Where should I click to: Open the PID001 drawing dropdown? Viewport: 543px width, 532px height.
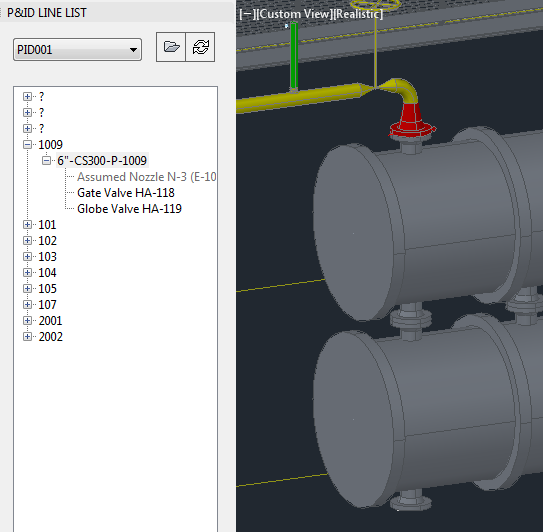coord(77,50)
